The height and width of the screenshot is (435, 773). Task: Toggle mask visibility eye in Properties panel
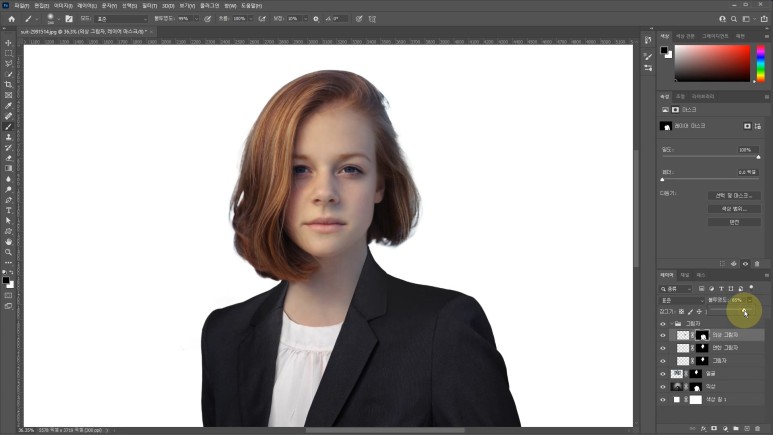[745, 264]
